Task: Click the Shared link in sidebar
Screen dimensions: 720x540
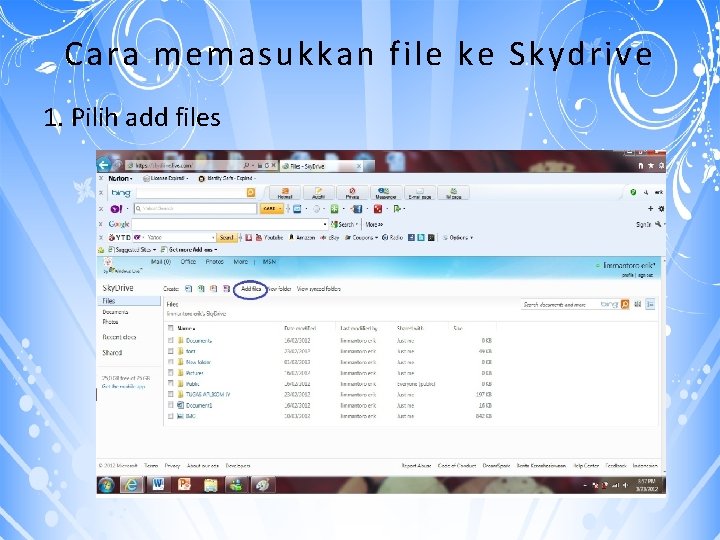Action: tap(112, 353)
